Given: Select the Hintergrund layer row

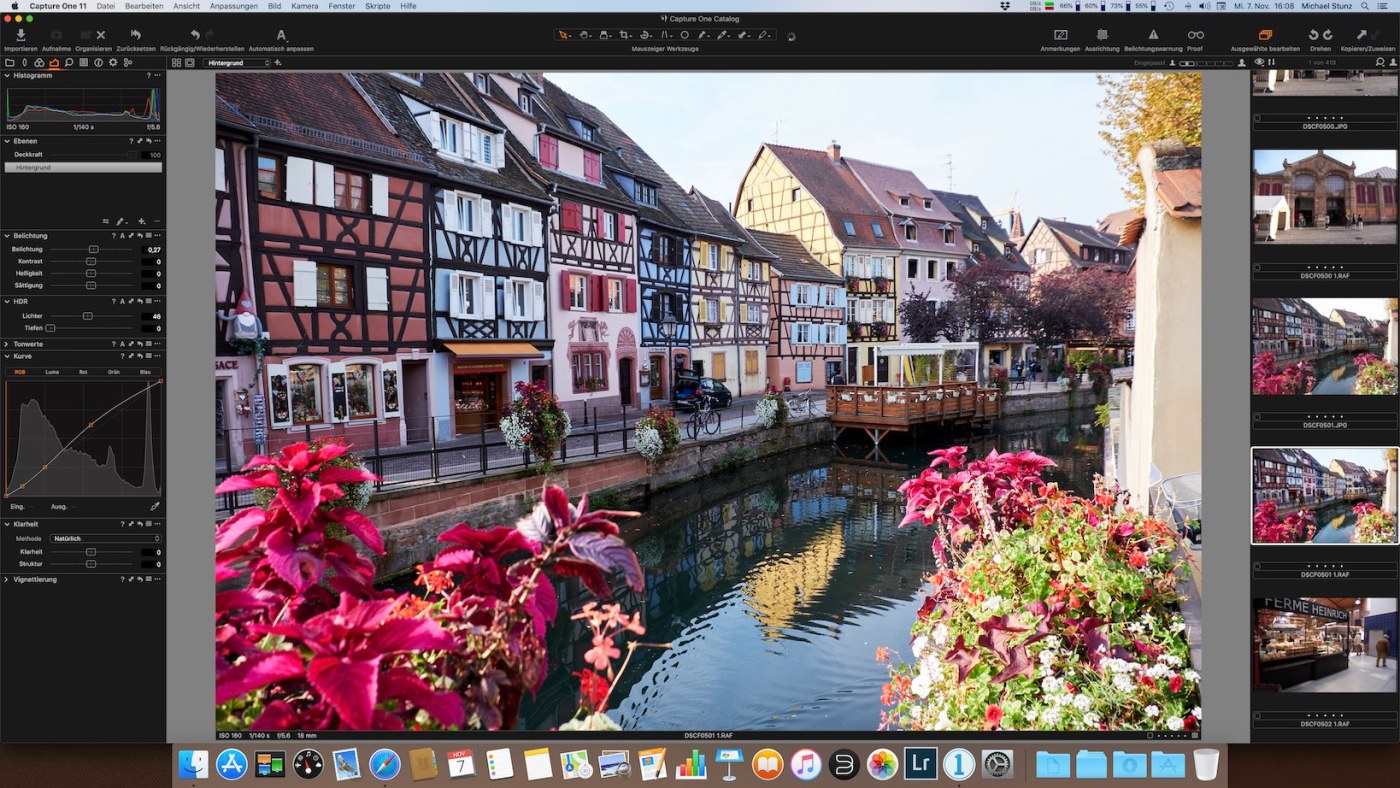Looking at the screenshot, I should pos(83,167).
